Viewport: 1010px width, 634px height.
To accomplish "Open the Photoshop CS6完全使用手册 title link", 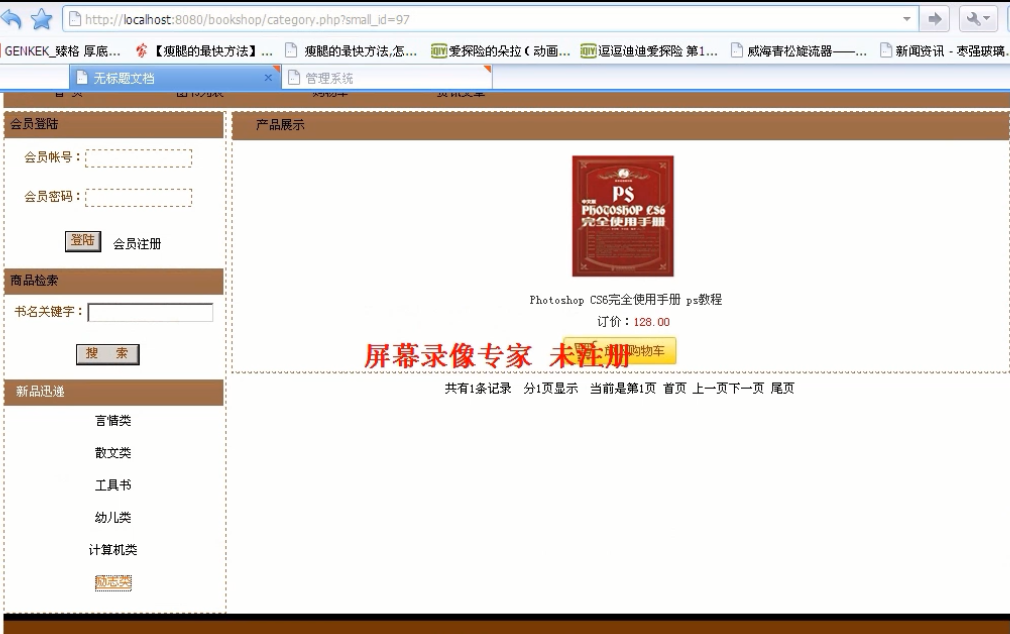I will point(625,300).
